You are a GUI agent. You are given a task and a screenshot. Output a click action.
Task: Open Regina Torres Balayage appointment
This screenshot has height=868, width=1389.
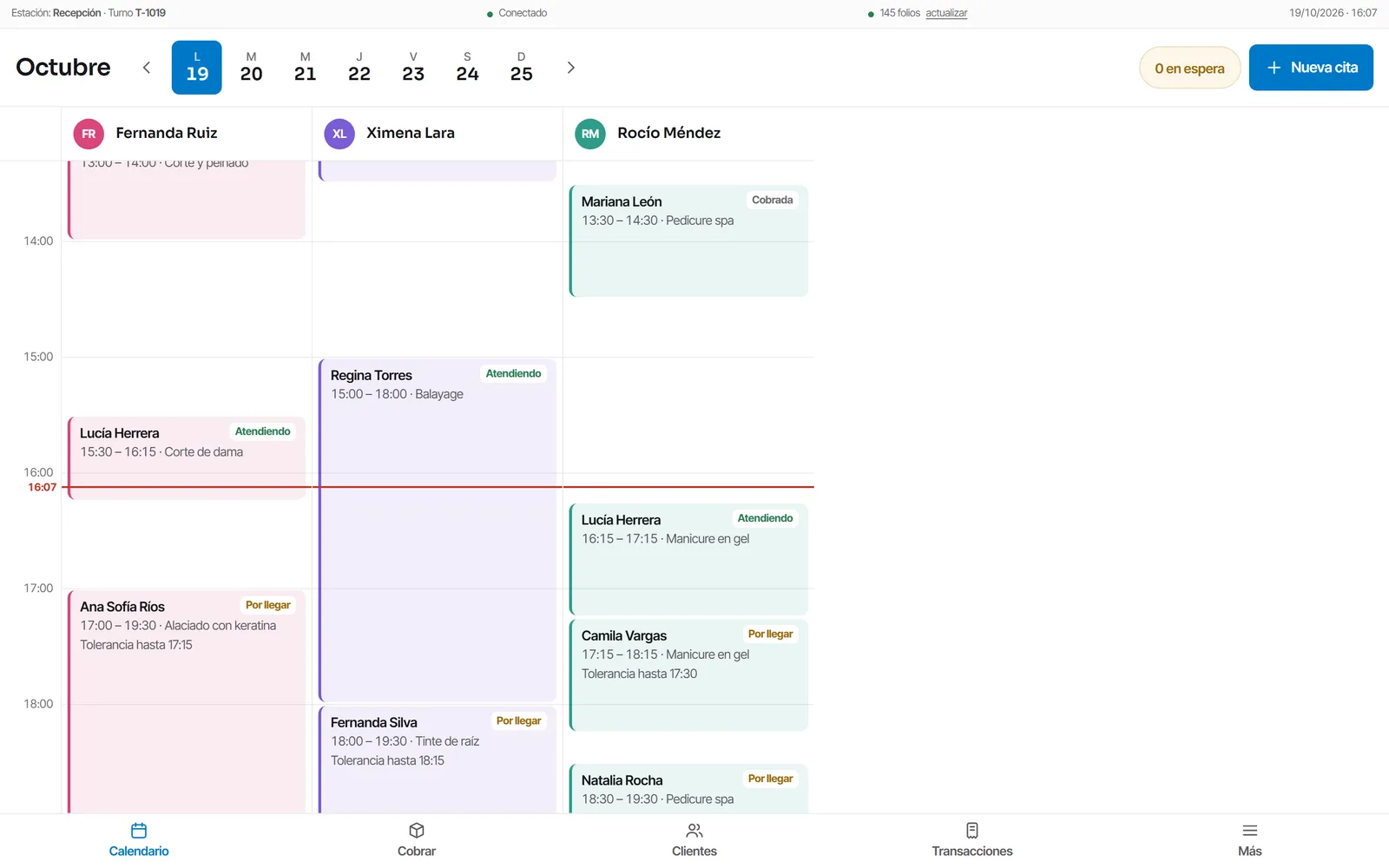click(438, 529)
